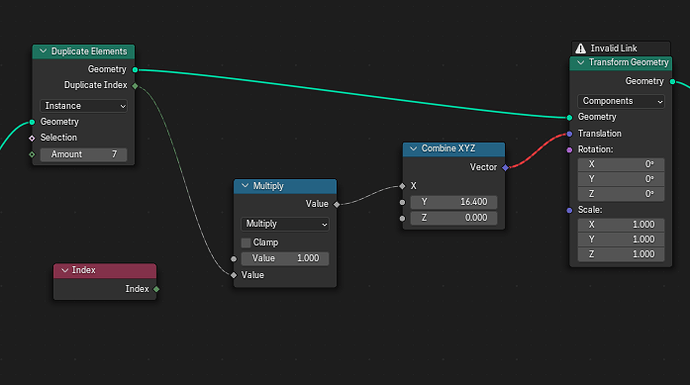Viewport: 690px width, 385px height.
Task: Click the Duplicate Index label
Action: pyautogui.click(x=95, y=85)
